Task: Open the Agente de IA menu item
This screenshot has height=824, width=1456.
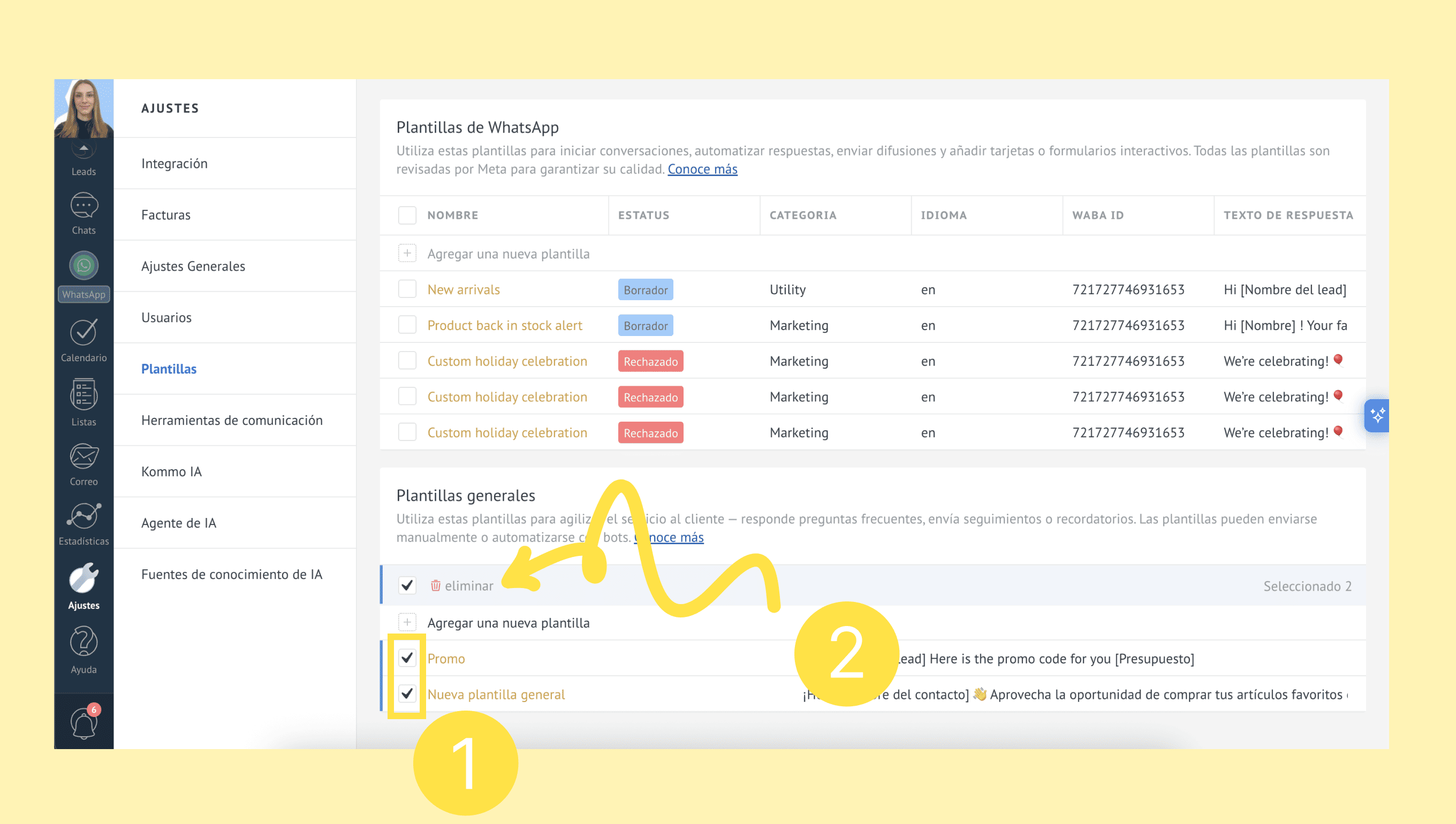Action: click(235, 523)
